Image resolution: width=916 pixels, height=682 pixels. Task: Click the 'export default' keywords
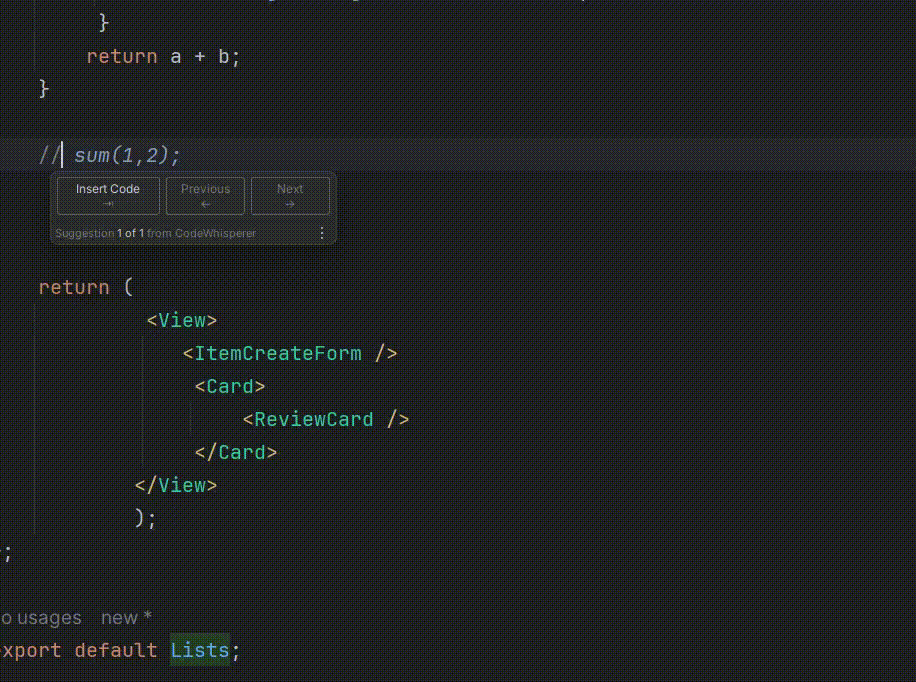[79, 650]
